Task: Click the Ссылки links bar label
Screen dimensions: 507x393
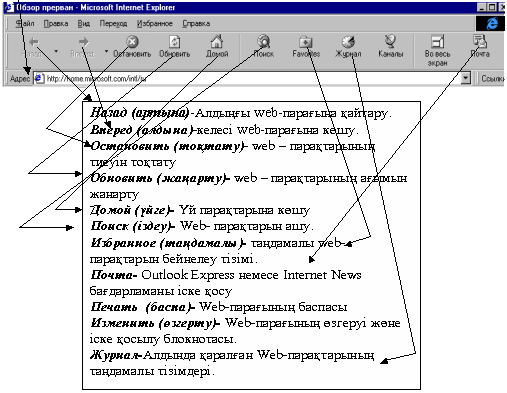Action: pos(492,79)
